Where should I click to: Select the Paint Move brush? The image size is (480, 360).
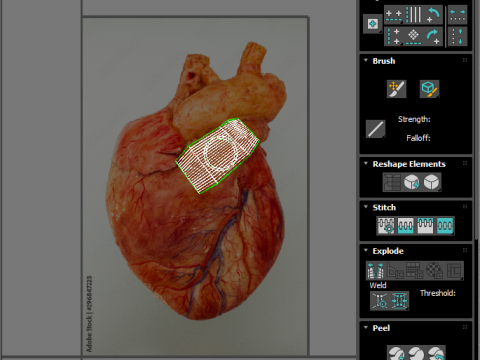(396, 89)
